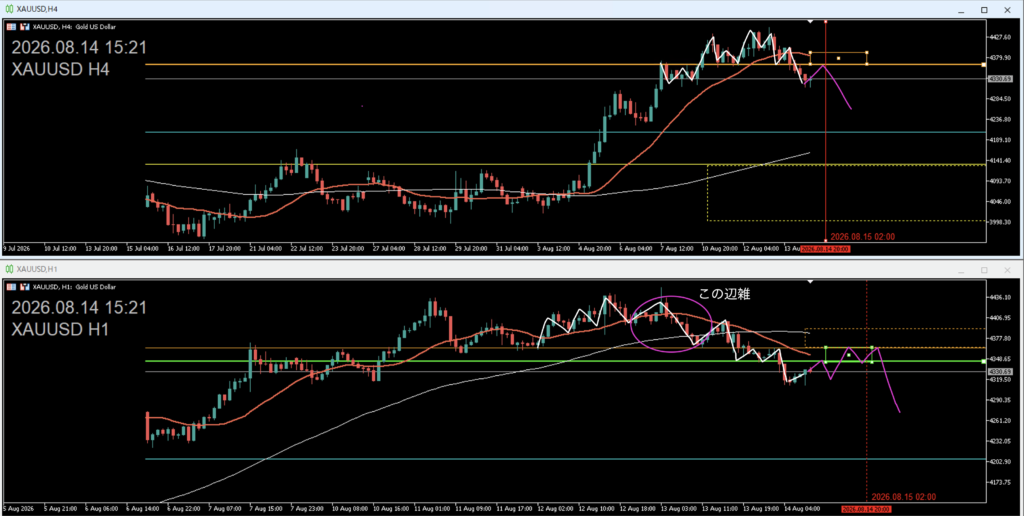Screen dimensions: 1024x516
Task: Click the 3998.30 price scale label
Action: click(1000, 222)
